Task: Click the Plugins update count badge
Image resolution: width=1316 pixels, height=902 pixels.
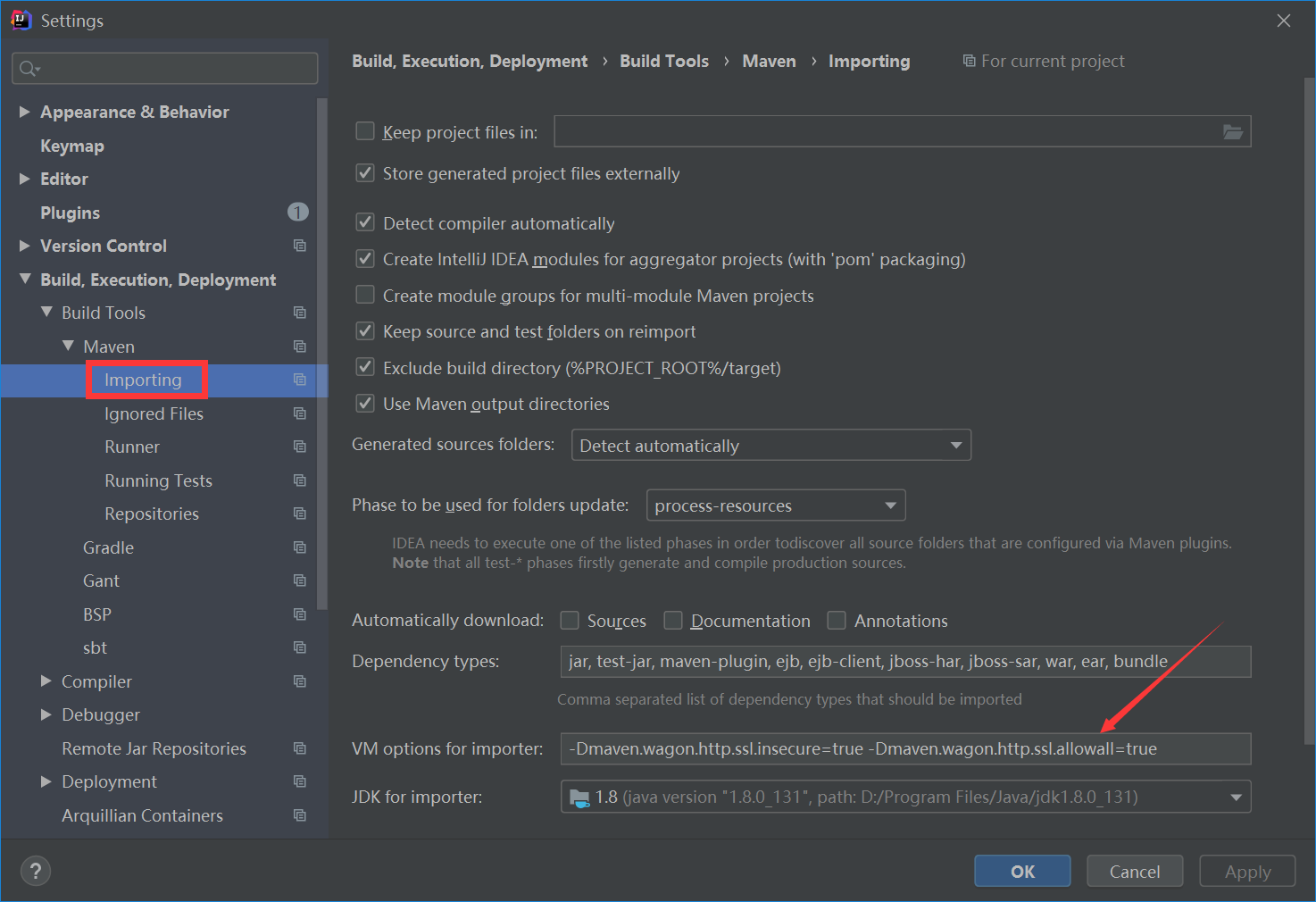Action: pyautogui.click(x=298, y=212)
